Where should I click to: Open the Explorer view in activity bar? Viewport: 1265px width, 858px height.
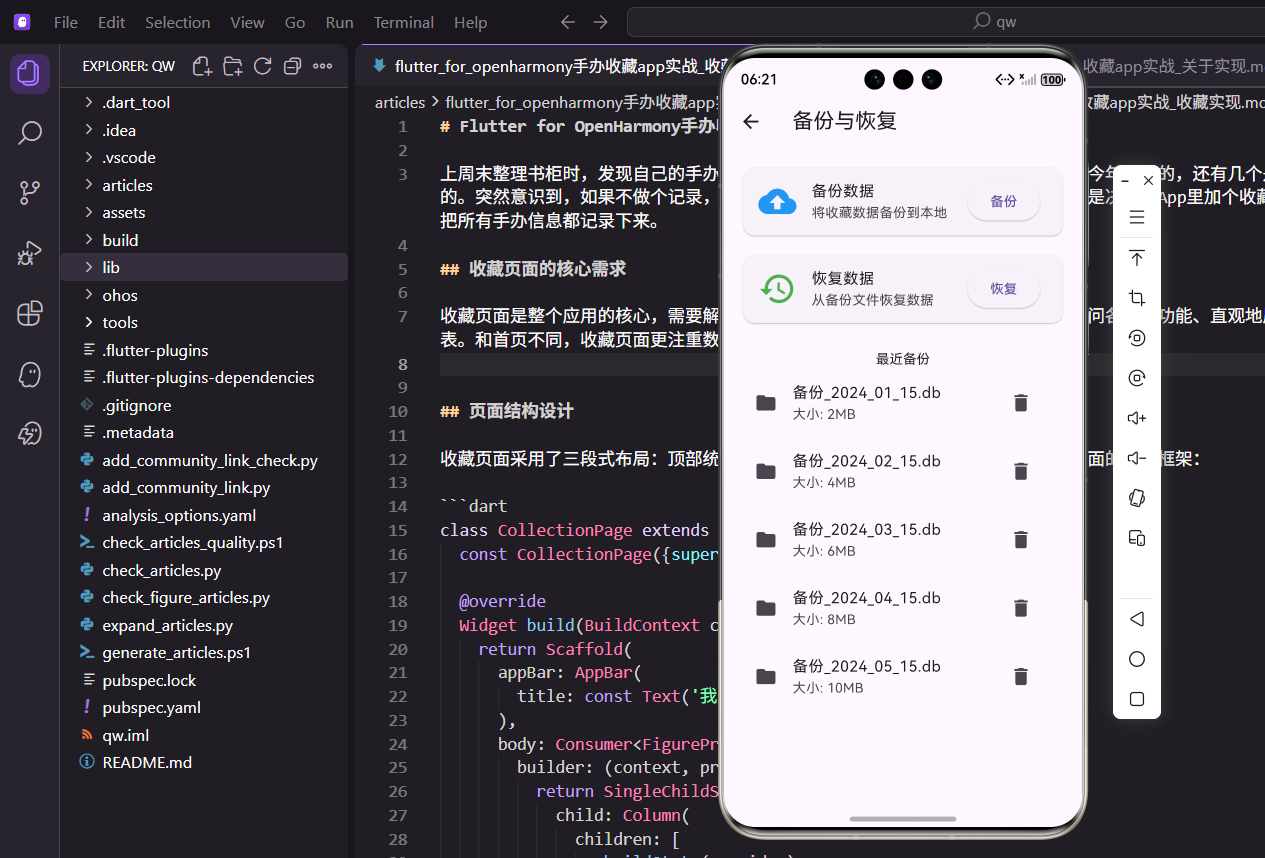click(x=30, y=73)
